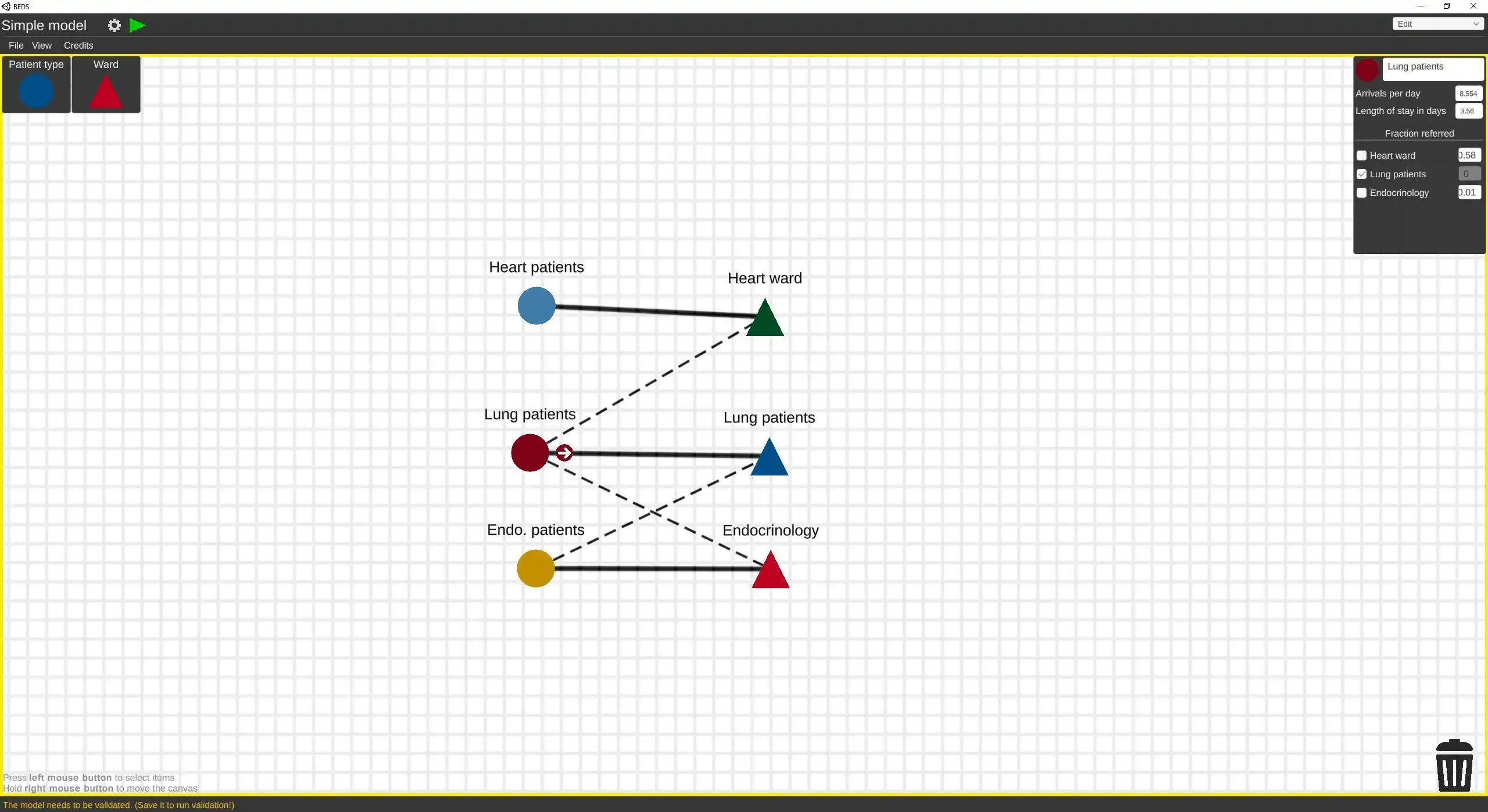Screen dimensions: 1488x812
Task: Click the Patient type tab
Action: [x=35, y=64]
